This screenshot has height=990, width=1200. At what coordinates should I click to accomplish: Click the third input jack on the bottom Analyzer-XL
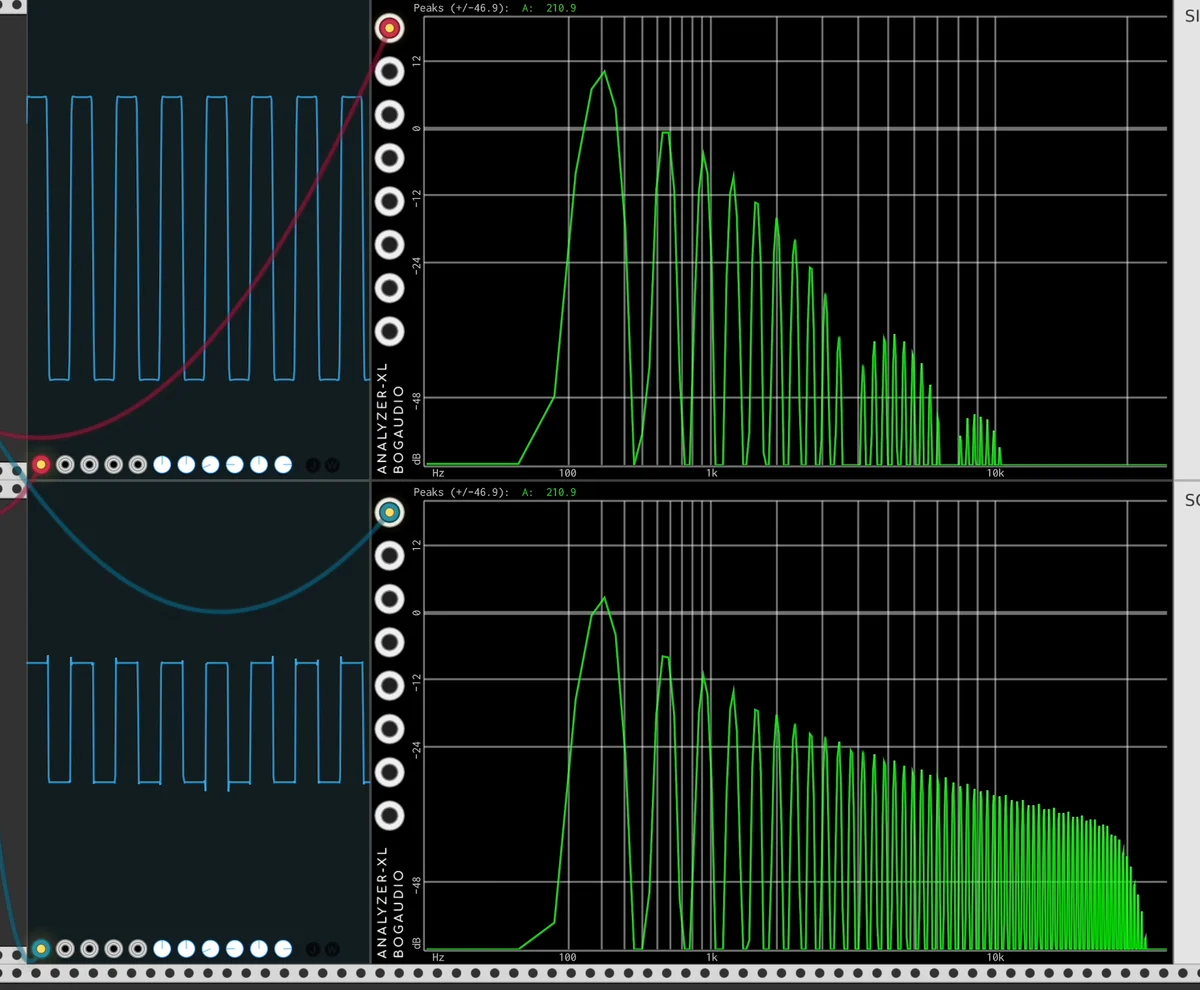pyautogui.click(x=389, y=599)
